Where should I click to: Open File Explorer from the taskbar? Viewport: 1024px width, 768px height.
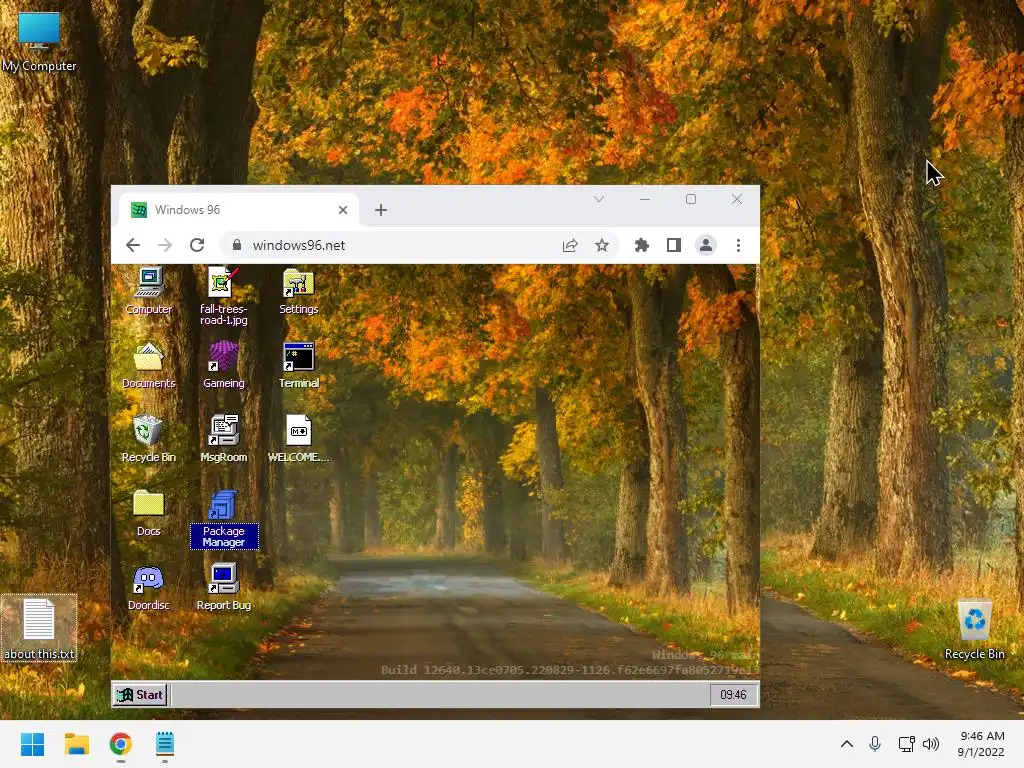click(77, 744)
